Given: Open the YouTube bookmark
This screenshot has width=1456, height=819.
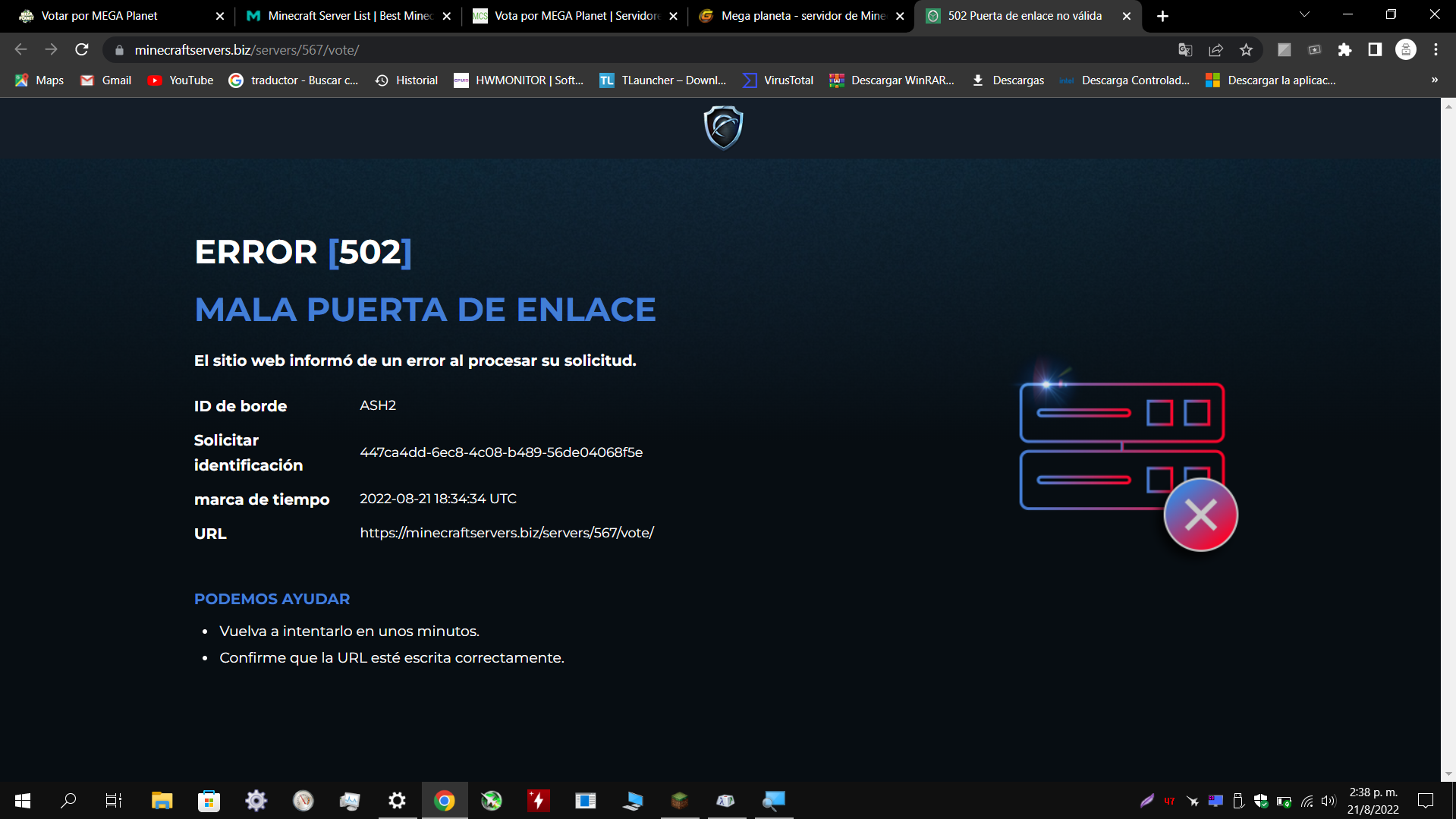Looking at the screenshot, I should pyautogui.click(x=180, y=80).
